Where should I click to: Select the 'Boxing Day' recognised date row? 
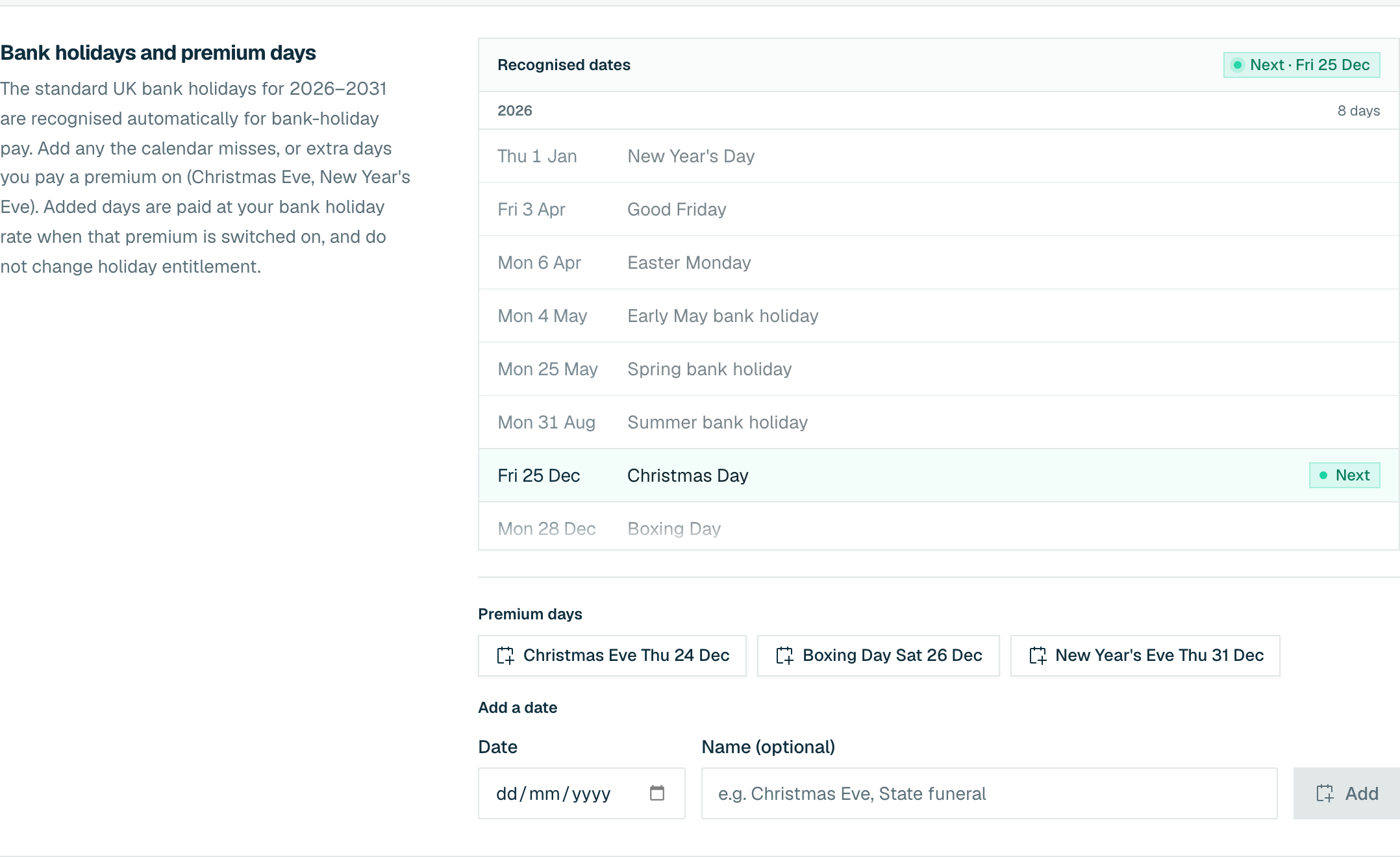(938, 527)
